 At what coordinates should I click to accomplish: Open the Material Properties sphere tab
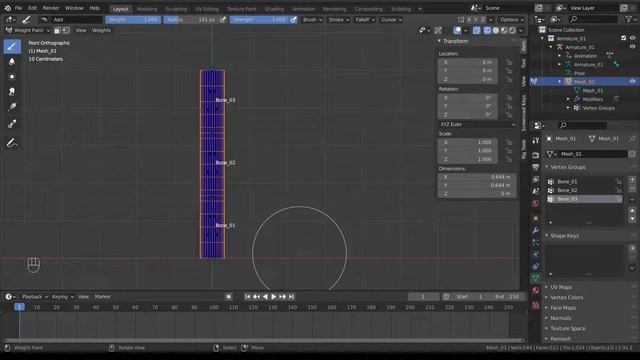pyautogui.click(x=536, y=291)
